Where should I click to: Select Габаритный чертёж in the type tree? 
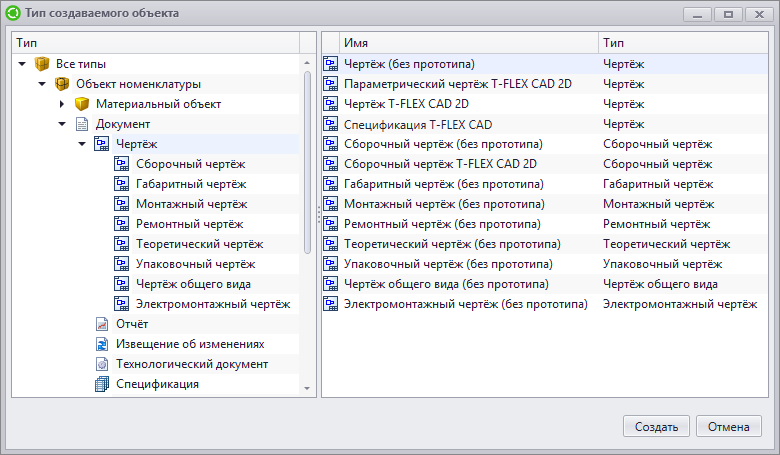pyautogui.click(x=191, y=184)
